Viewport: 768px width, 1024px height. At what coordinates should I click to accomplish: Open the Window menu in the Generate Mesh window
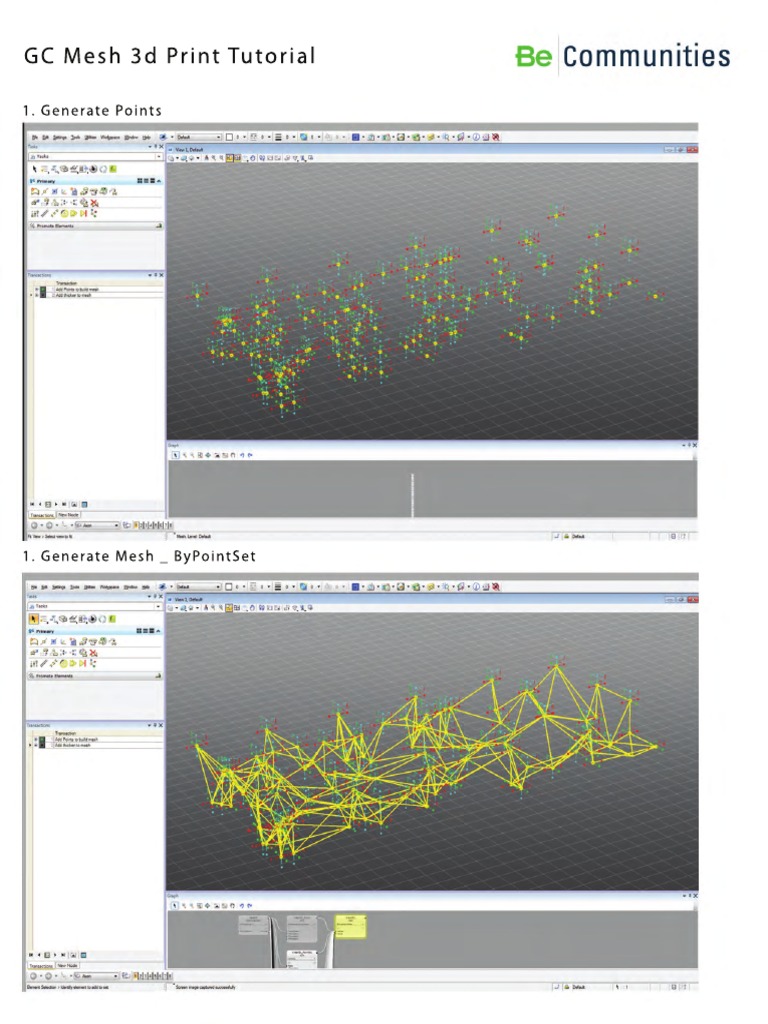coord(131,587)
